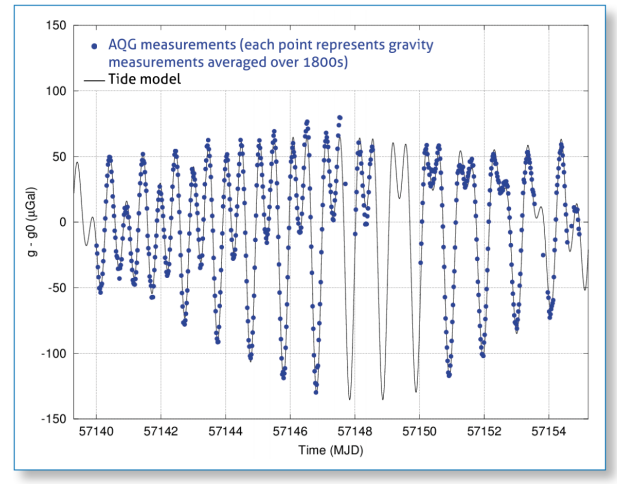Viewport: 618px width, 484px height.
Task: Click the 57144 tick label on the time axis
Action: pyautogui.click(x=226, y=432)
